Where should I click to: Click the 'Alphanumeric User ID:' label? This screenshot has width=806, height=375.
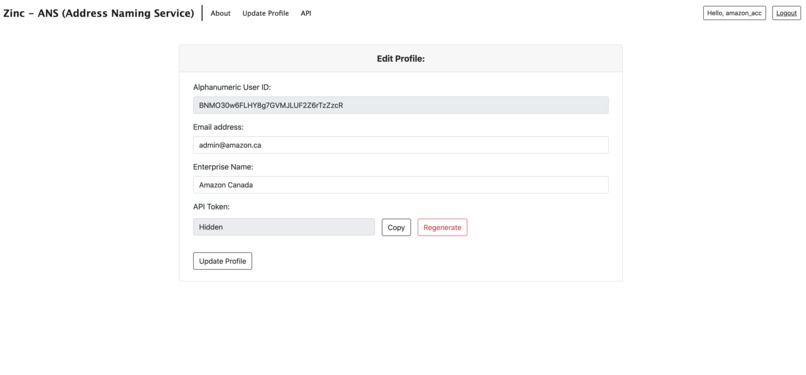(232, 87)
